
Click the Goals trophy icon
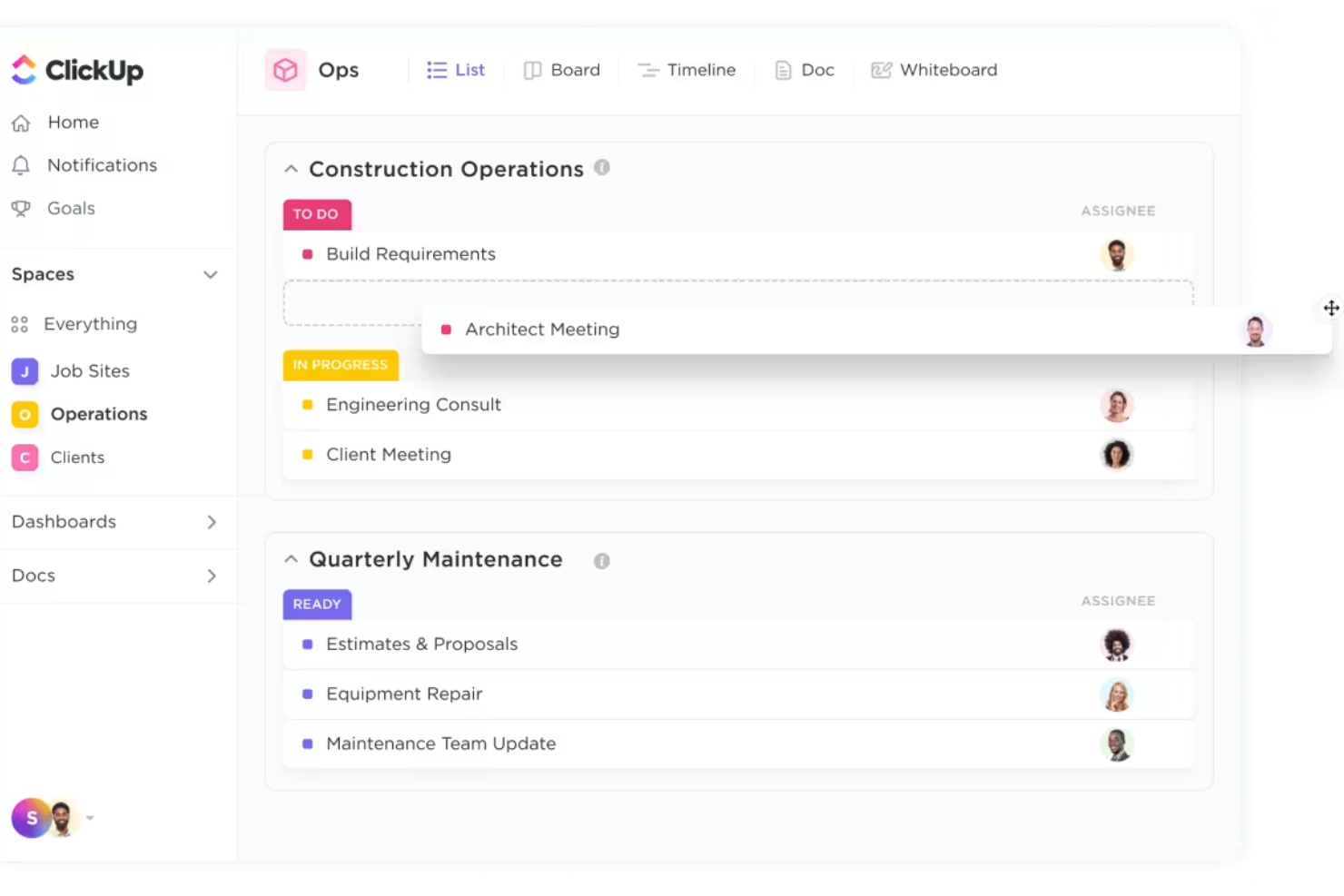click(x=21, y=209)
